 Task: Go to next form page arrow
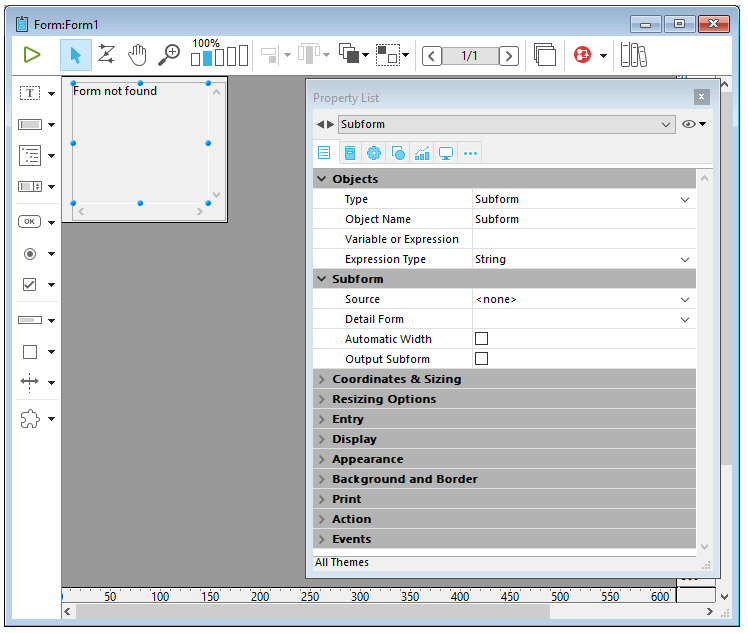click(509, 56)
